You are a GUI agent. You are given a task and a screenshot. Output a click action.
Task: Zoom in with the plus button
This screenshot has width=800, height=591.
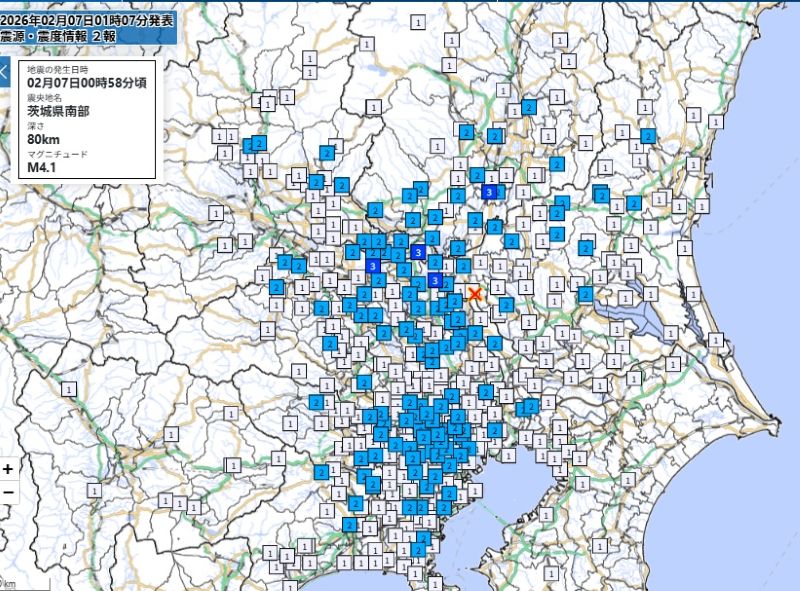pos(8,470)
